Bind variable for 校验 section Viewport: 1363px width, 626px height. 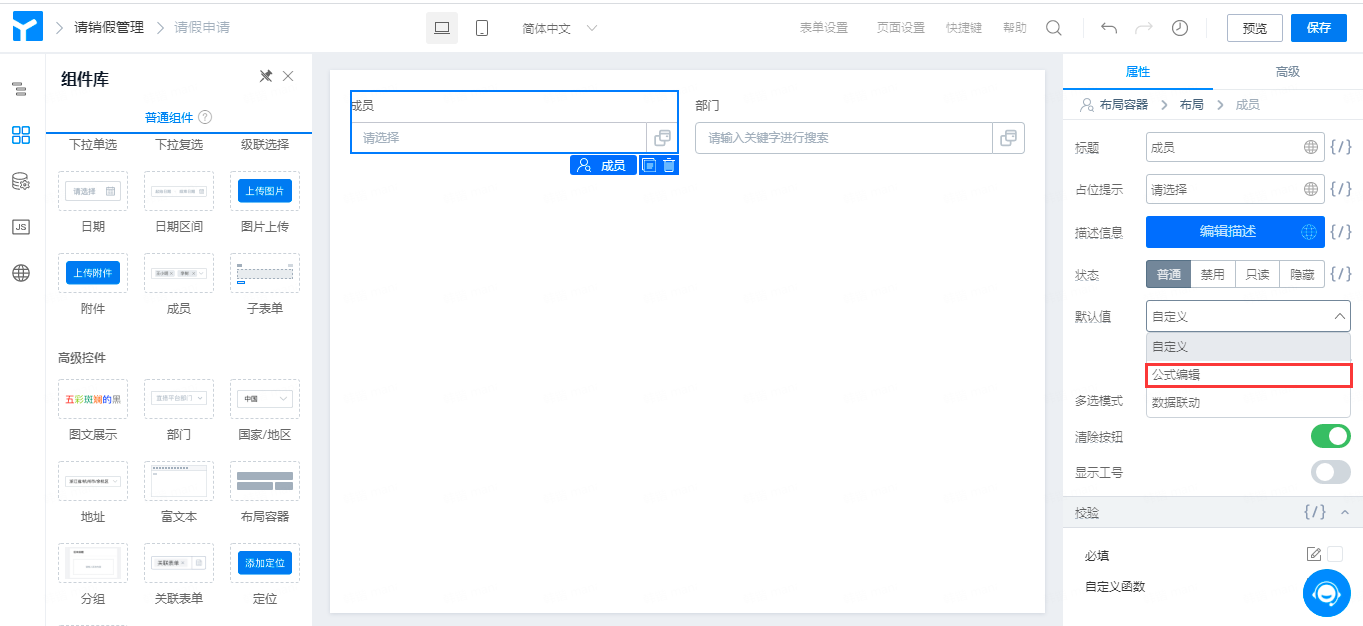pyautogui.click(x=1315, y=511)
